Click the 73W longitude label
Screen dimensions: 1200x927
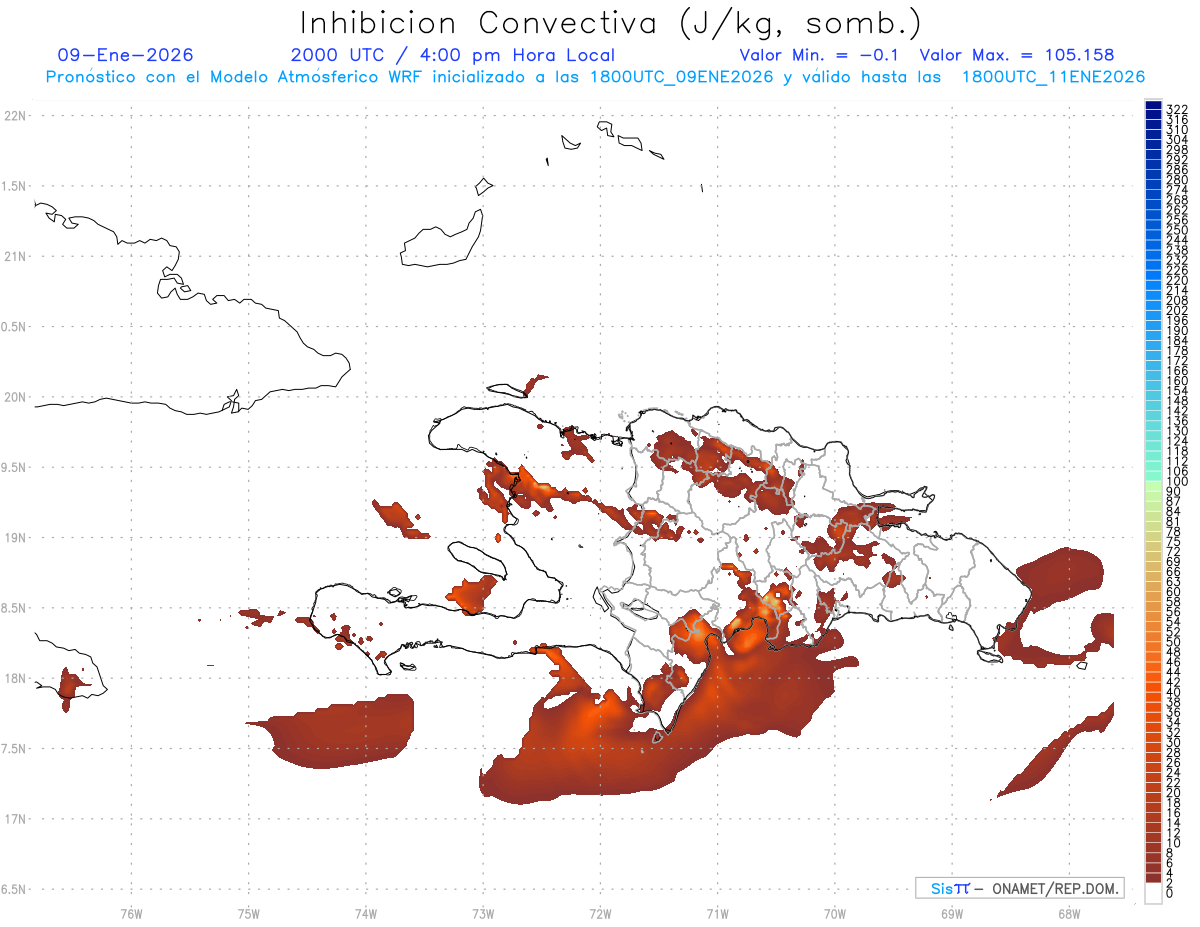click(483, 913)
